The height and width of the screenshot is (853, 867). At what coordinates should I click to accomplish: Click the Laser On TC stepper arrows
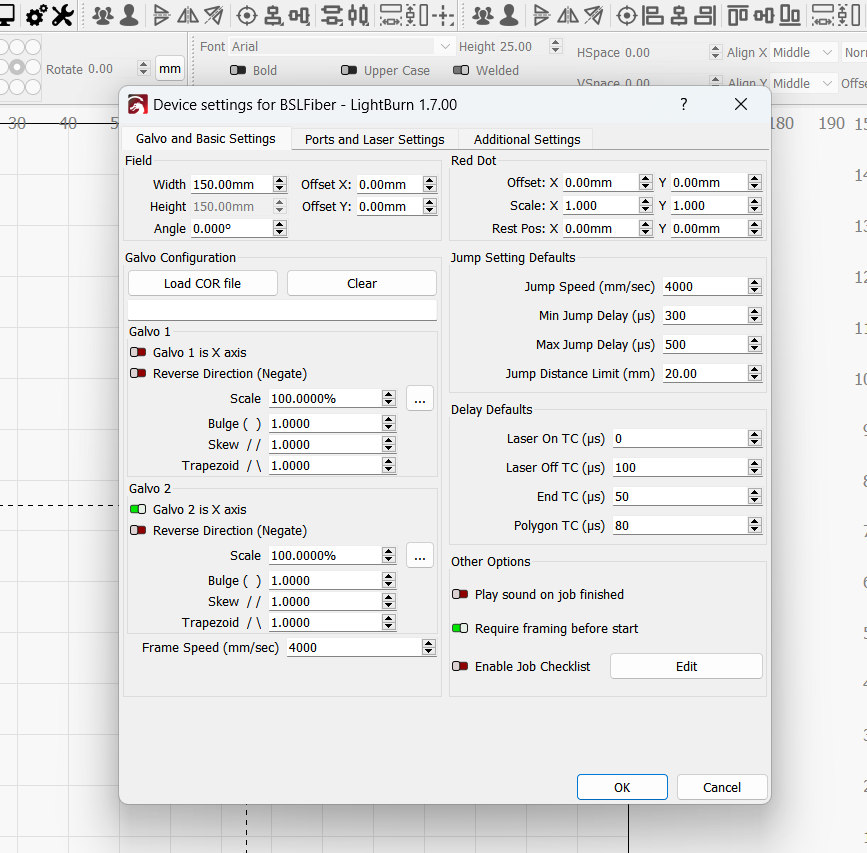pyautogui.click(x=755, y=438)
